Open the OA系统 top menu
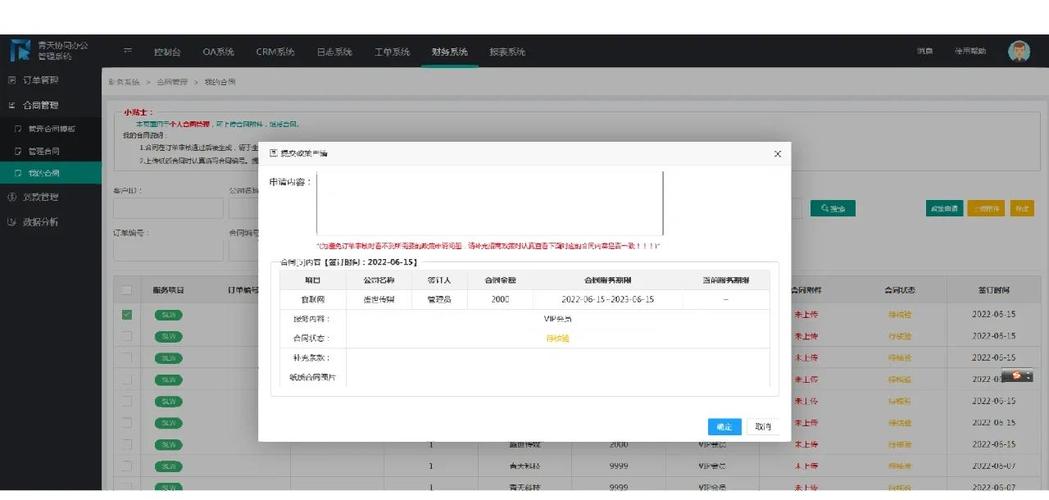The height and width of the screenshot is (500, 1049). tap(218, 52)
